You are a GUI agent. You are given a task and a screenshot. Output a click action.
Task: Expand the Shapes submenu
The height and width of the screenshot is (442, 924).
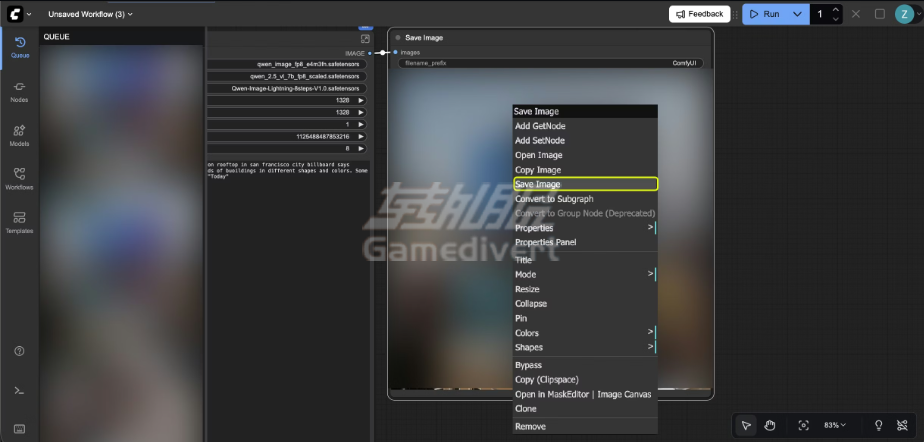[x=585, y=348]
